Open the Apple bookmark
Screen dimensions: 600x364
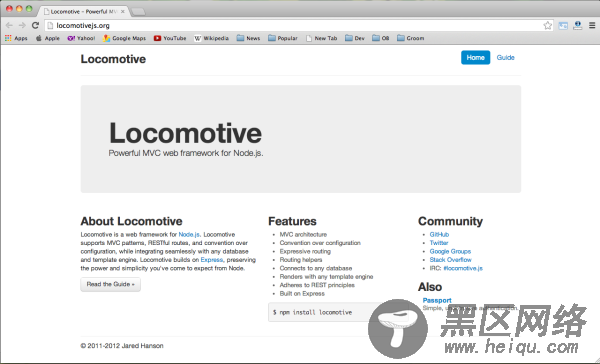(47, 38)
